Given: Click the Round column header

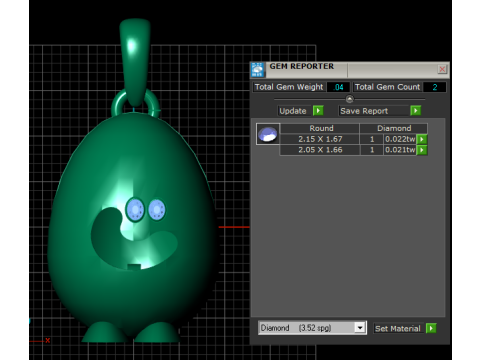Looking at the screenshot, I should [320, 128].
